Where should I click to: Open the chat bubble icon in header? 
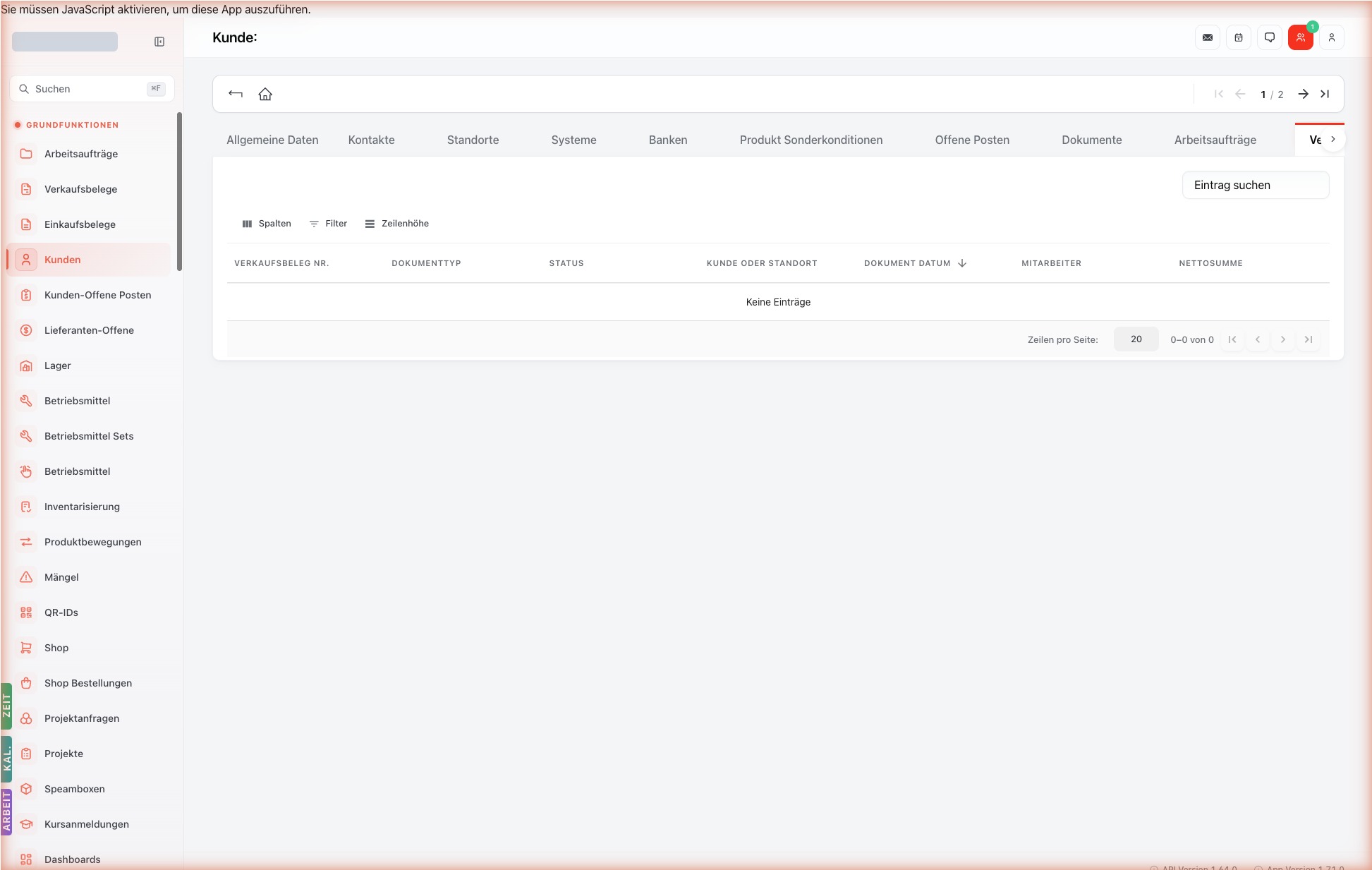pyautogui.click(x=1270, y=37)
